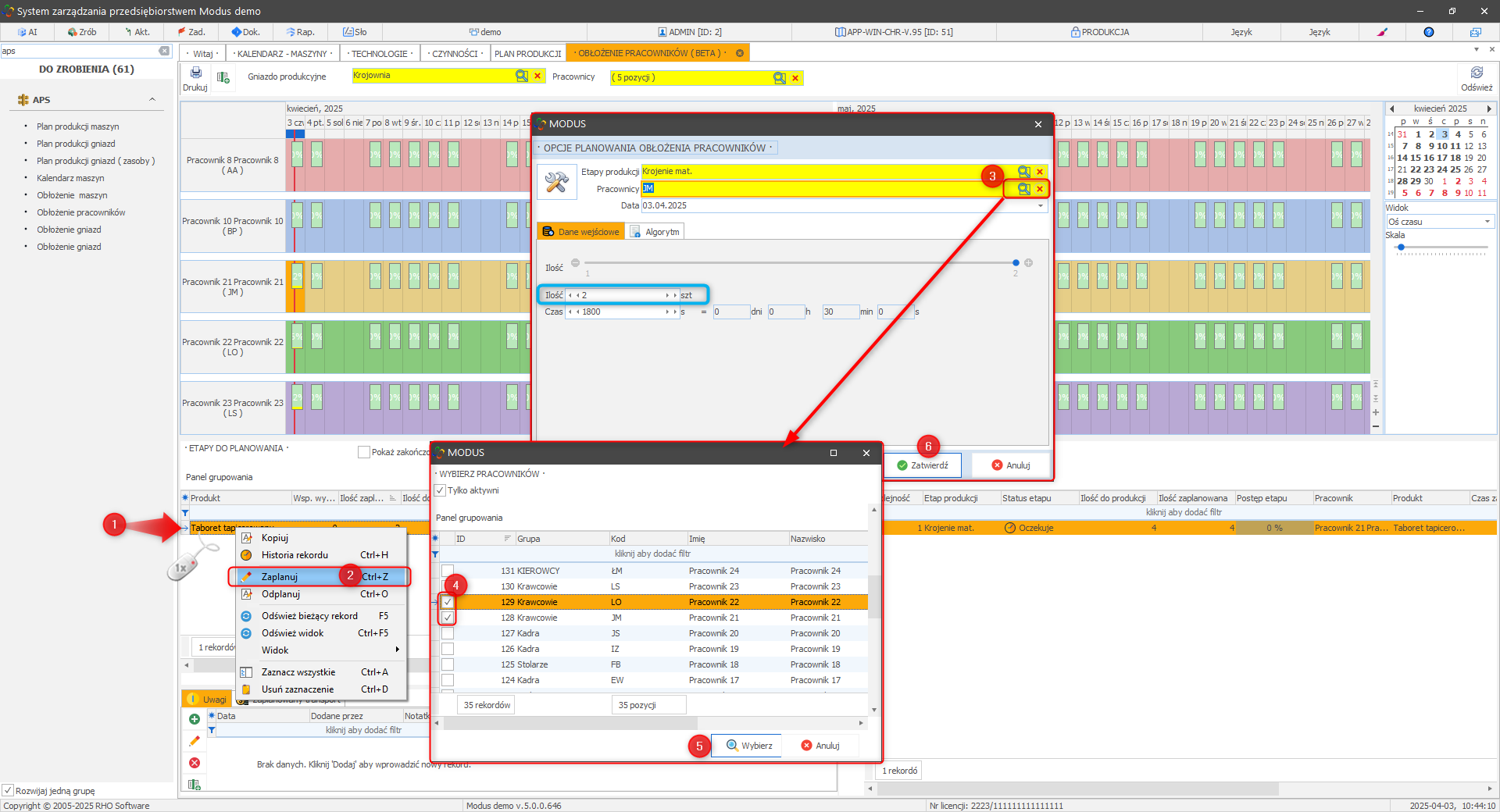Click red delete note icon in Uwagi
This screenshot has height=812, width=1500.
click(x=195, y=763)
